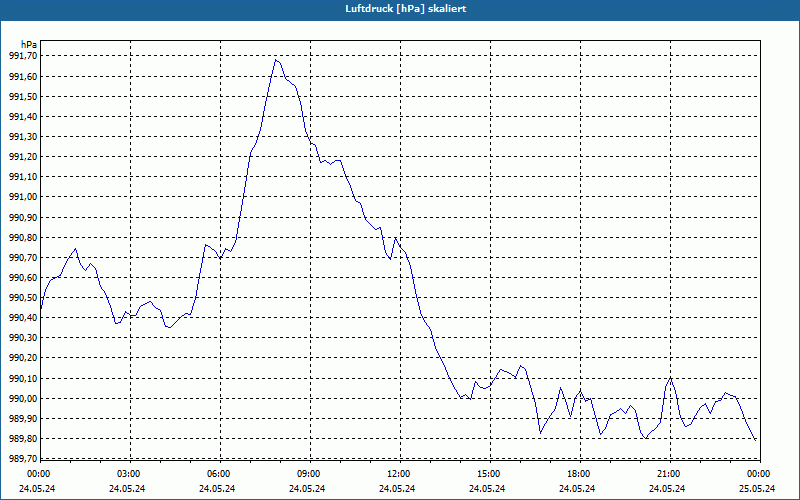Choose the y-axis label 990,40

click(x=23, y=318)
